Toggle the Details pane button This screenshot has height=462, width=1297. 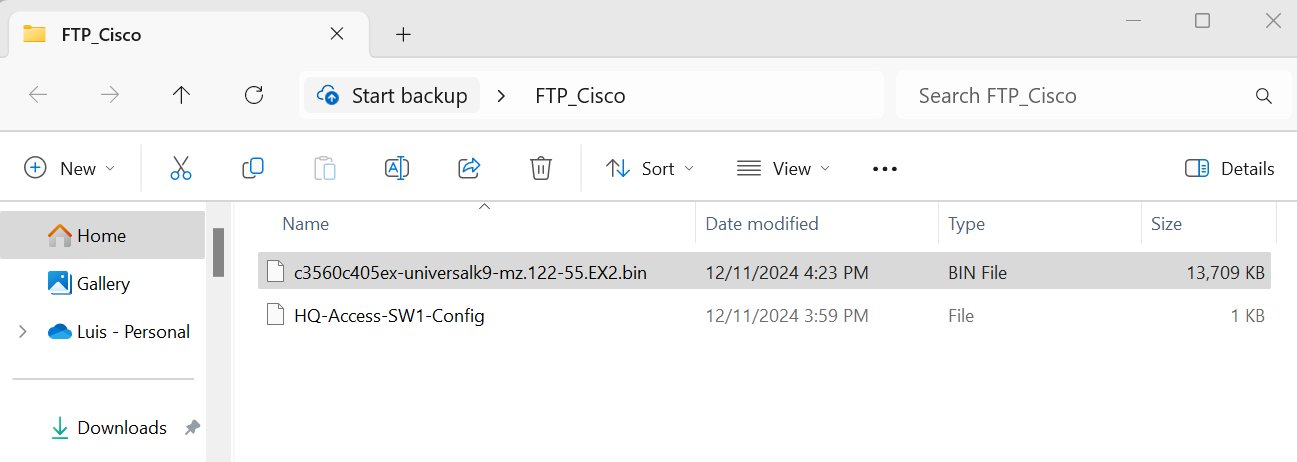1229,168
